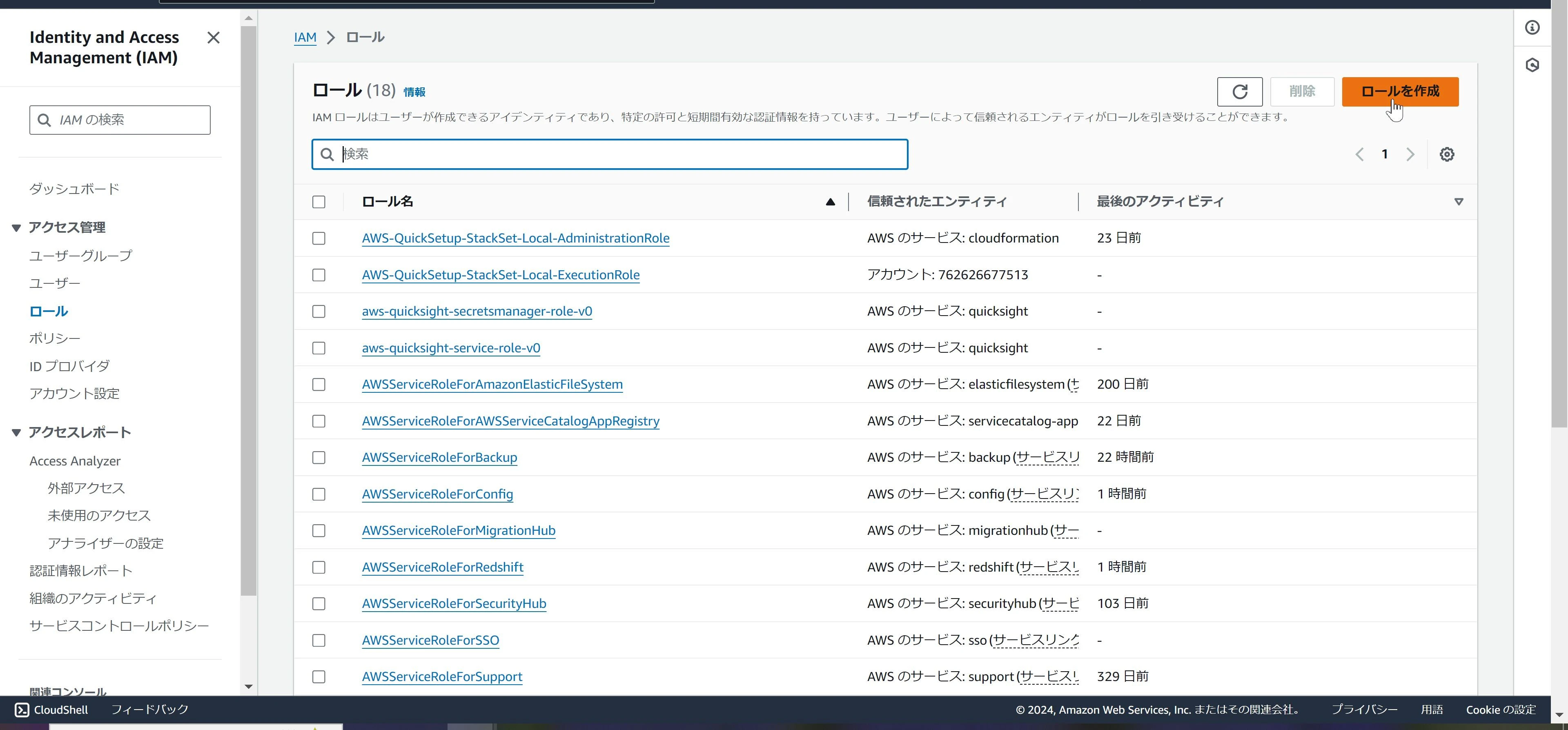Click the sidebar vertical scrollbar
The image size is (1568, 730).
[248, 311]
